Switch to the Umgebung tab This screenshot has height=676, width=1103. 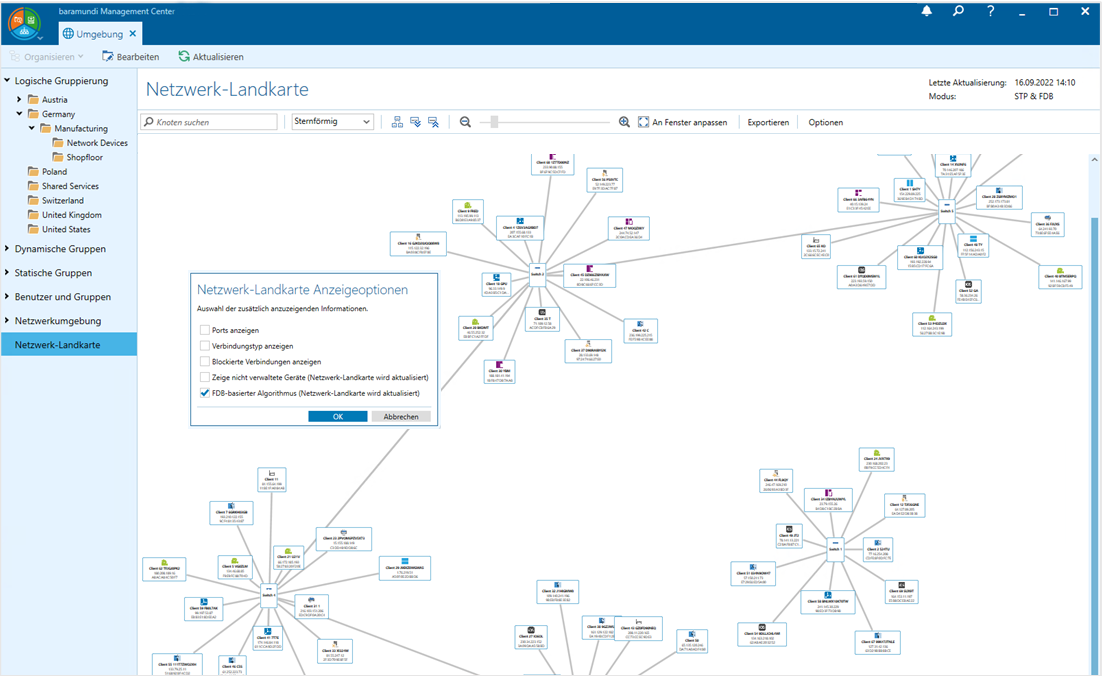(99, 34)
